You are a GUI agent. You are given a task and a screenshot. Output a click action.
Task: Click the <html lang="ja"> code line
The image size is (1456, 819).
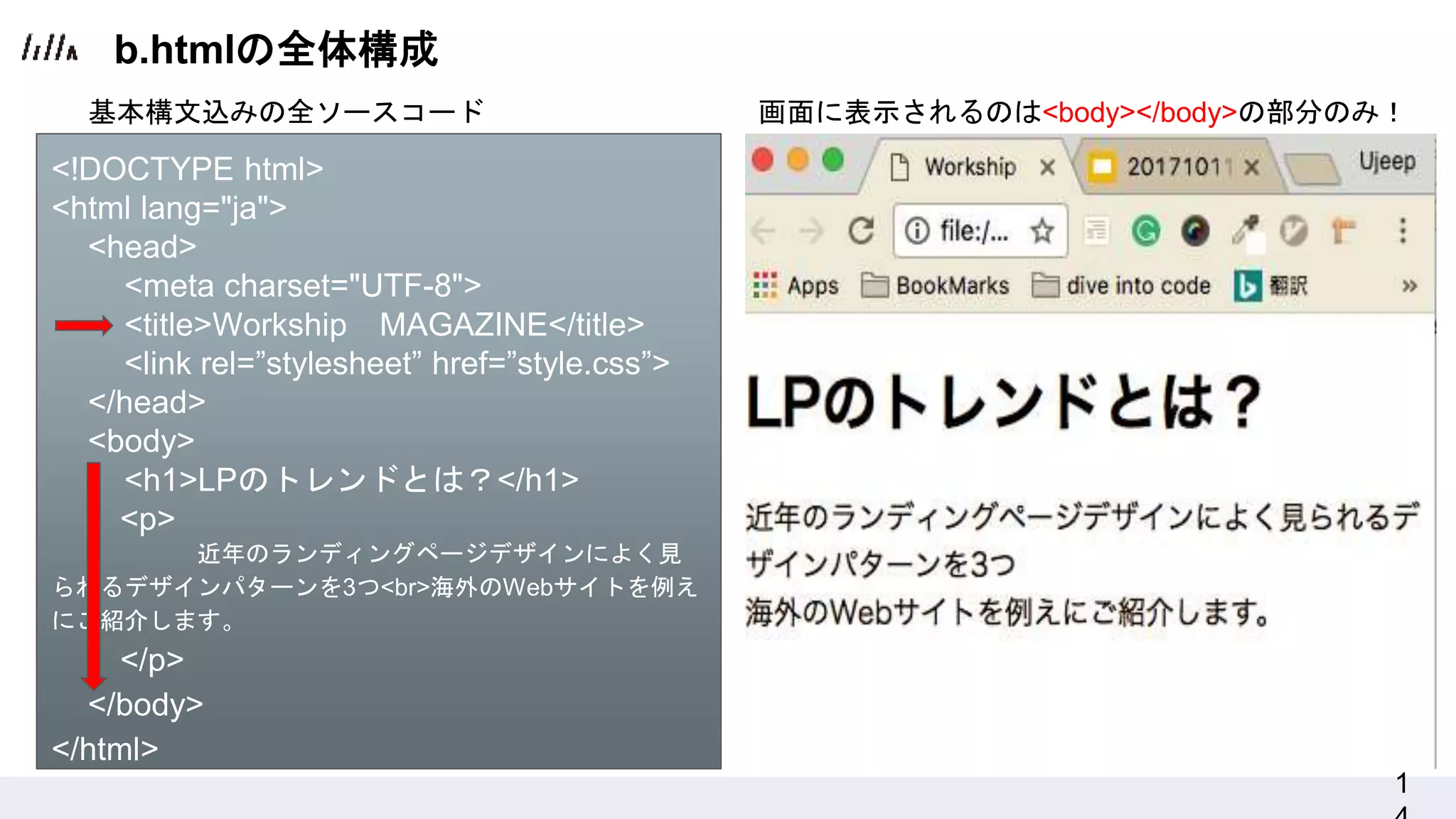click(x=169, y=208)
